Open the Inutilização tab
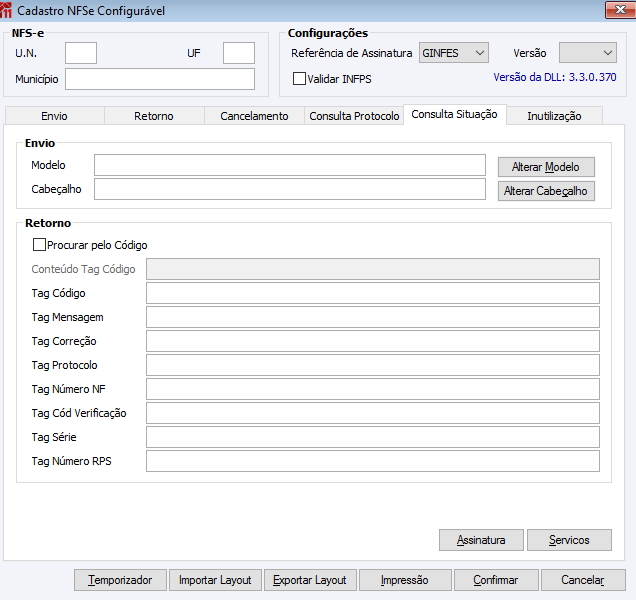The width and height of the screenshot is (636, 600). coord(554,116)
